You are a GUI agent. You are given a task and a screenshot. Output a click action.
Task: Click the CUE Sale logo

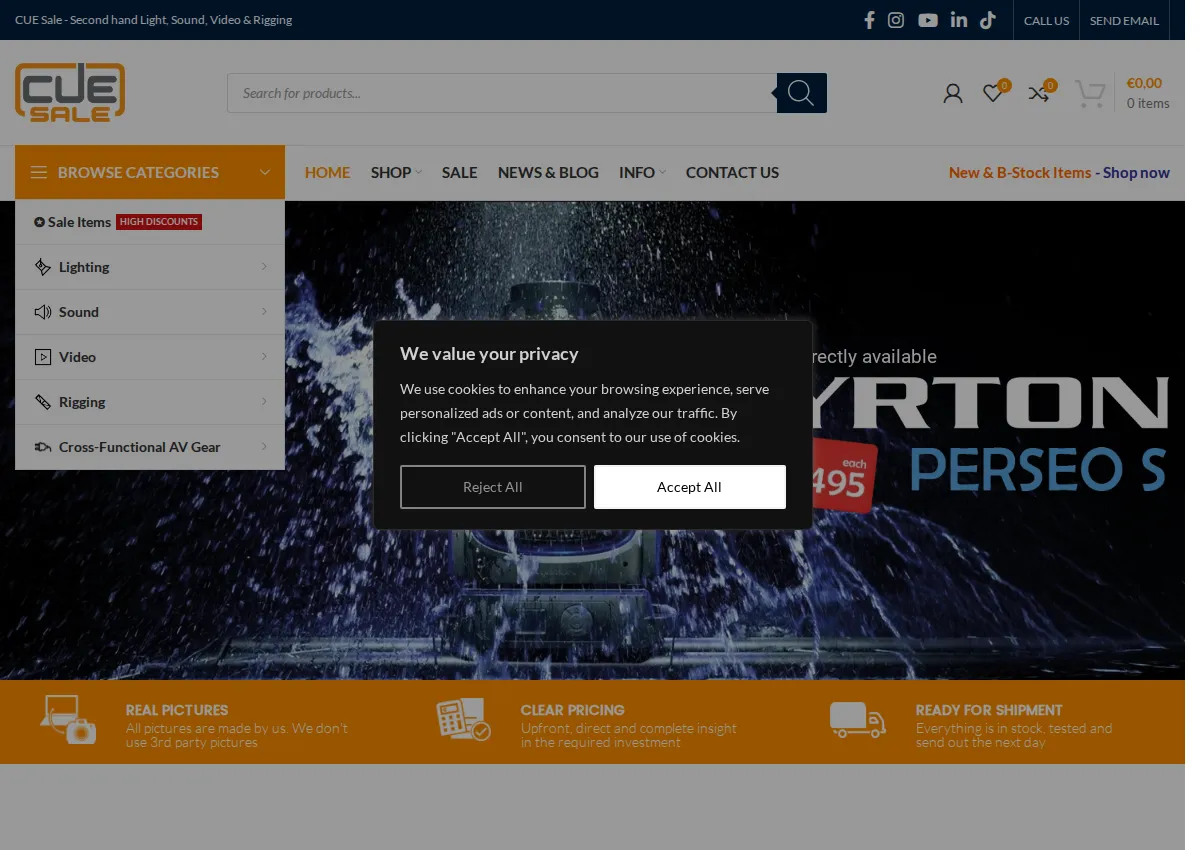pyautogui.click(x=70, y=92)
